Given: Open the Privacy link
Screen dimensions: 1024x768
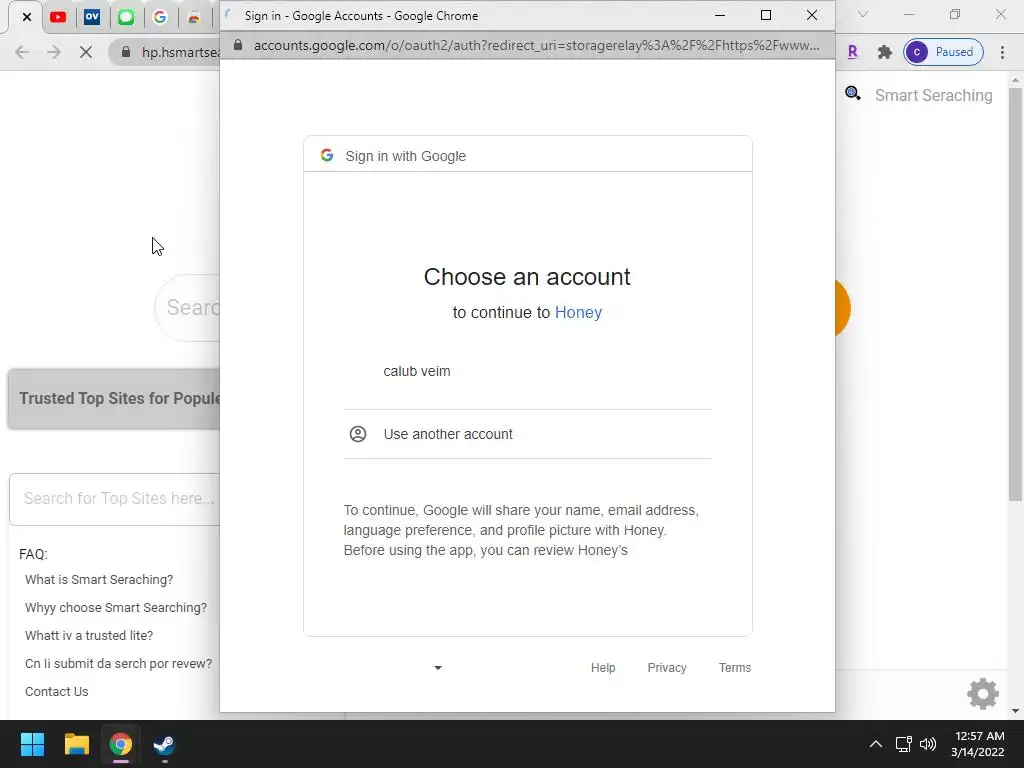Looking at the screenshot, I should coord(667,667).
